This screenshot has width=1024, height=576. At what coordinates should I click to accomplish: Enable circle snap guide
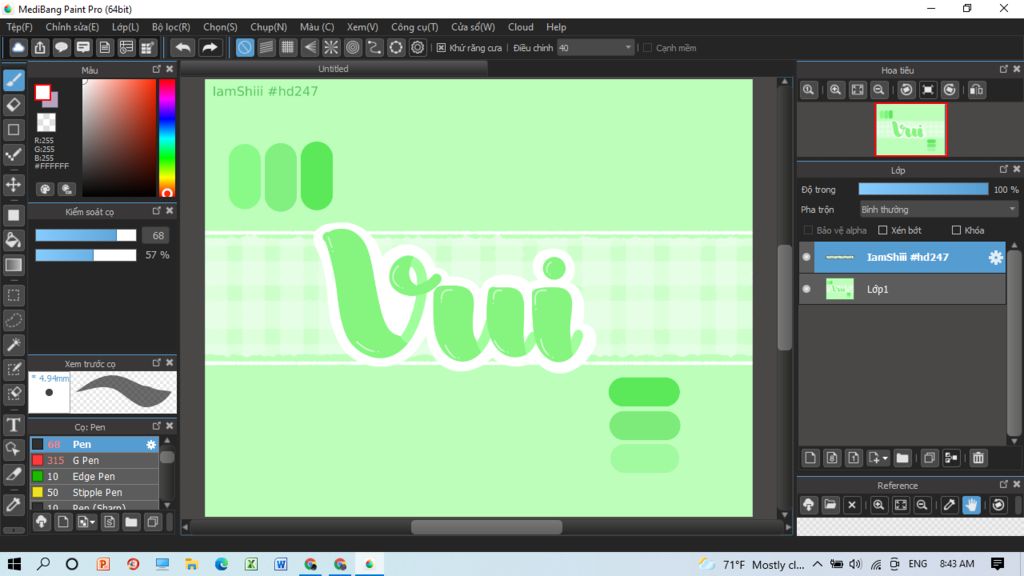coord(353,48)
